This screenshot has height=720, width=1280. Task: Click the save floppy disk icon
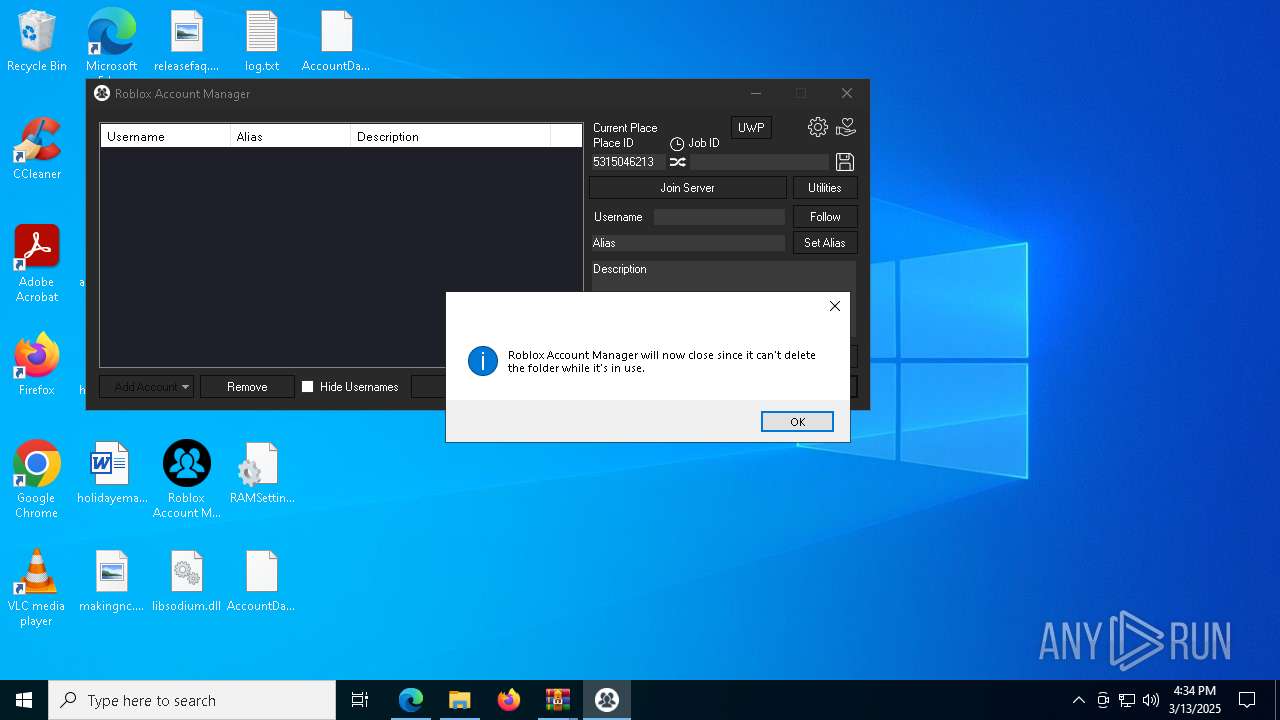pos(845,162)
